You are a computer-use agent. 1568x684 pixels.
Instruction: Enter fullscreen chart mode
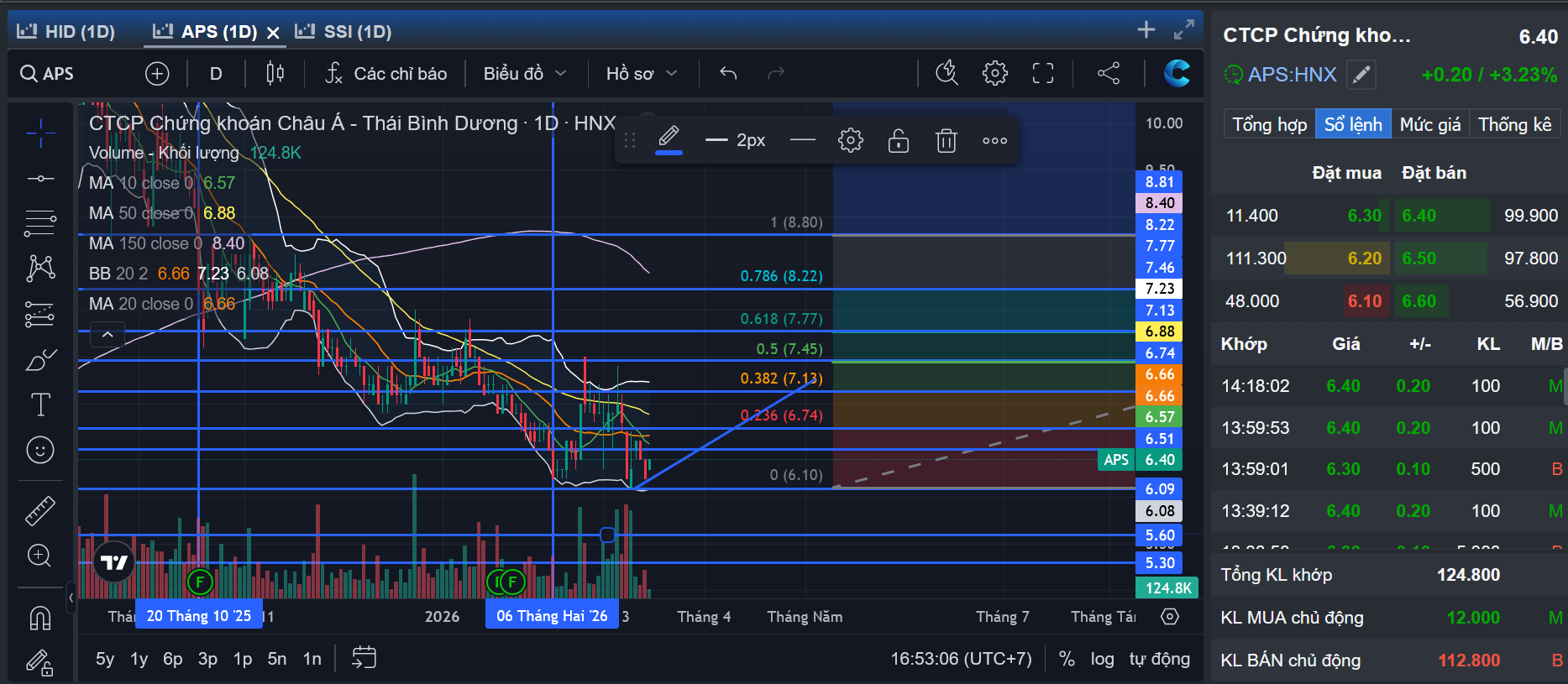(1043, 74)
